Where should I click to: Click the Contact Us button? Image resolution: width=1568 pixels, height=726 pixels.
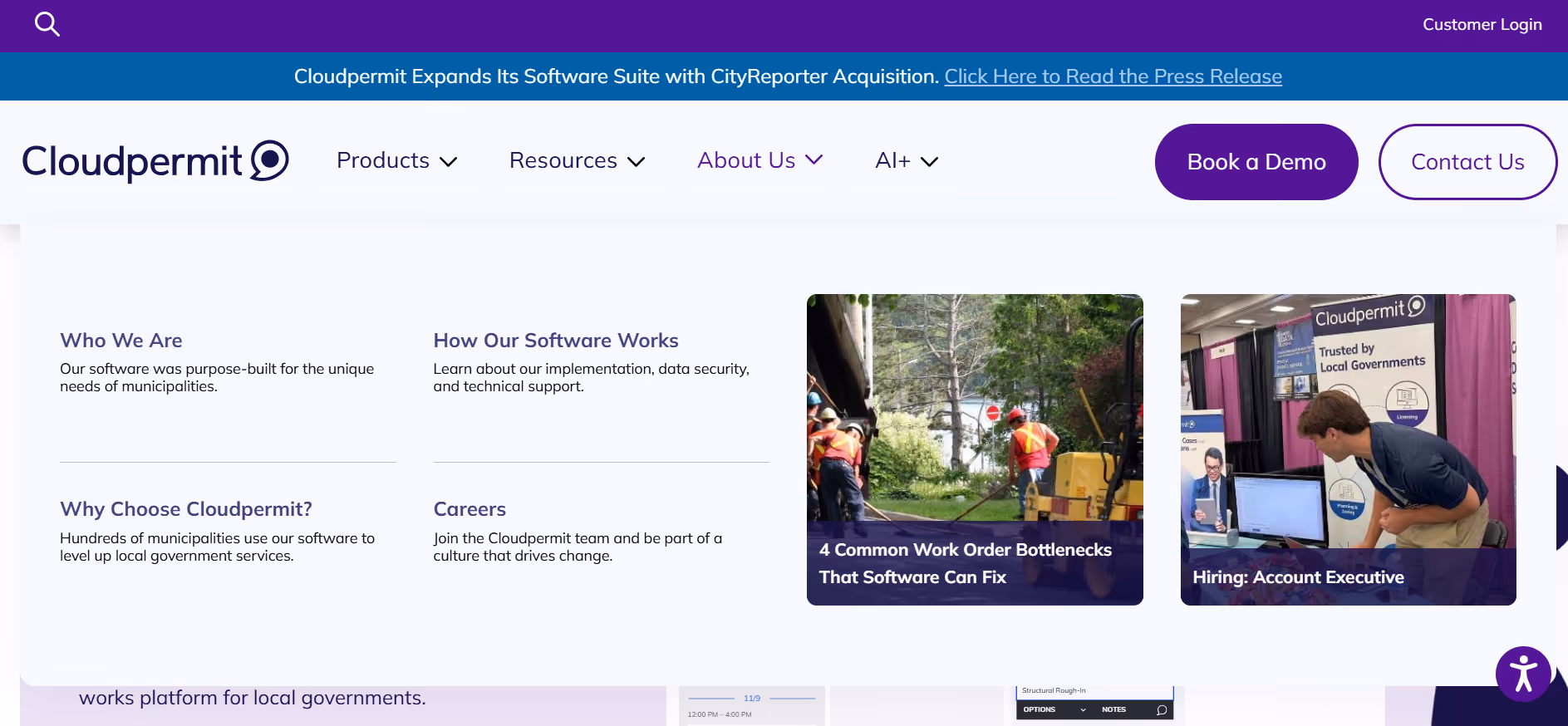tap(1467, 162)
